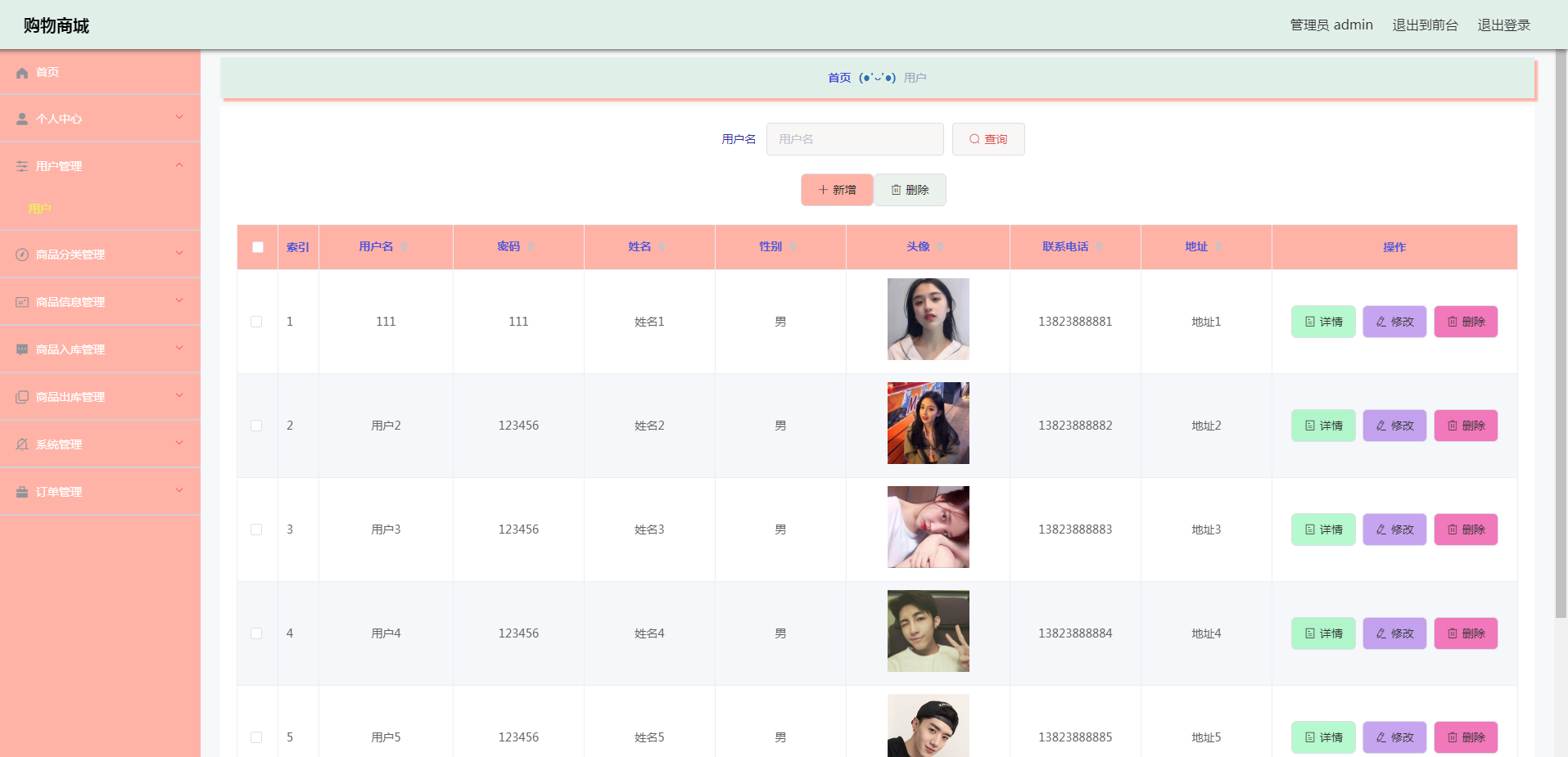
Task: Open the 商品分类管理 menu label
Action: point(70,255)
